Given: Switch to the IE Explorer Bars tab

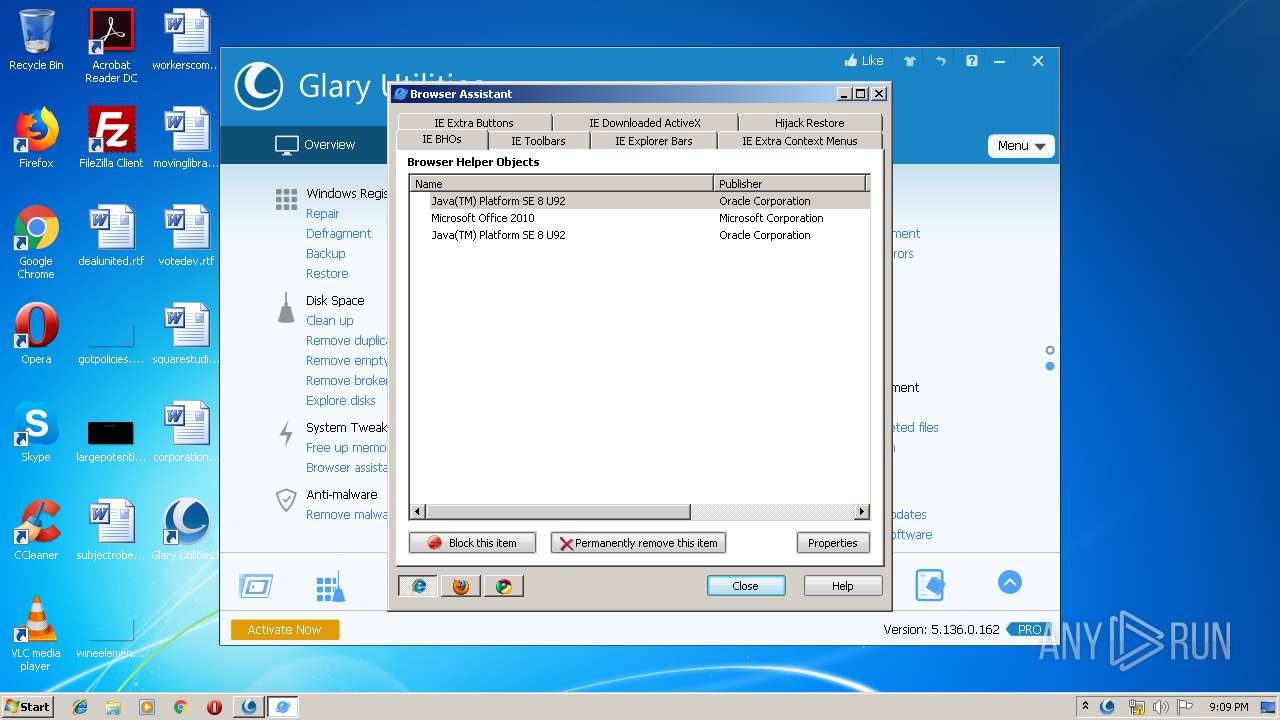Looking at the screenshot, I should [x=653, y=141].
